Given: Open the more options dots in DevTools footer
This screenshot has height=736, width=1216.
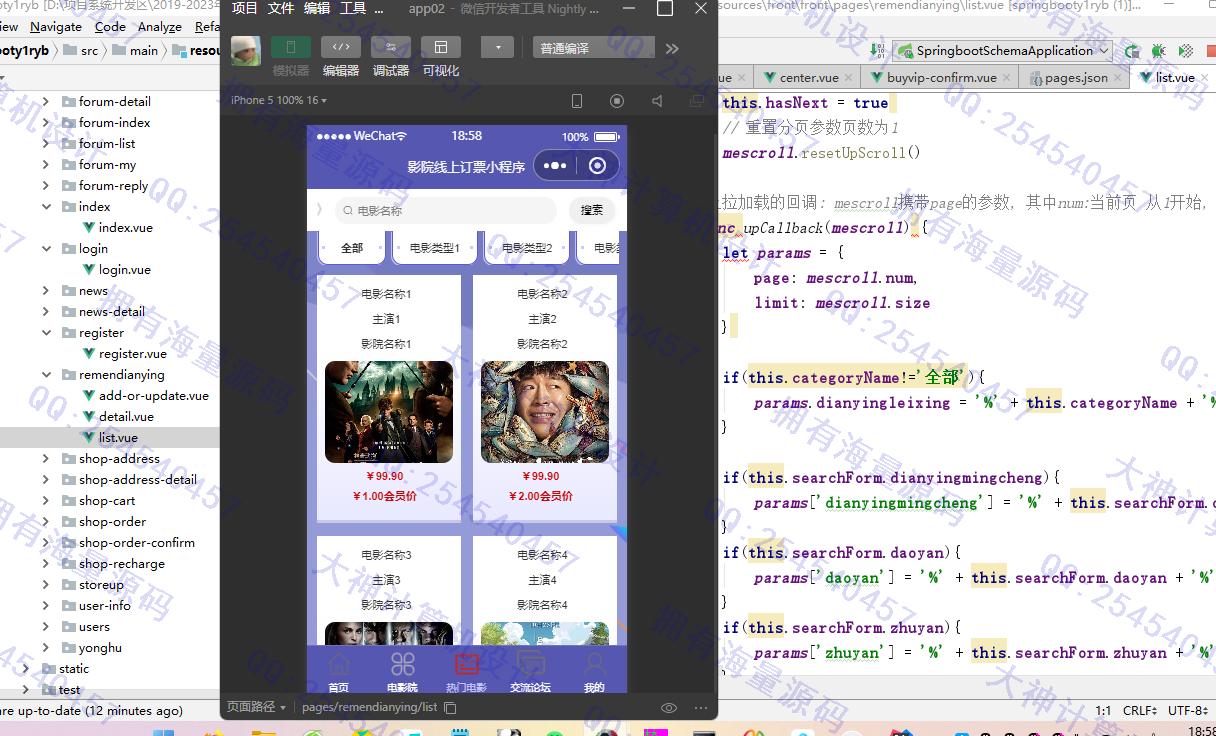Looking at the screenshot, I should click(x=701, y=708).
